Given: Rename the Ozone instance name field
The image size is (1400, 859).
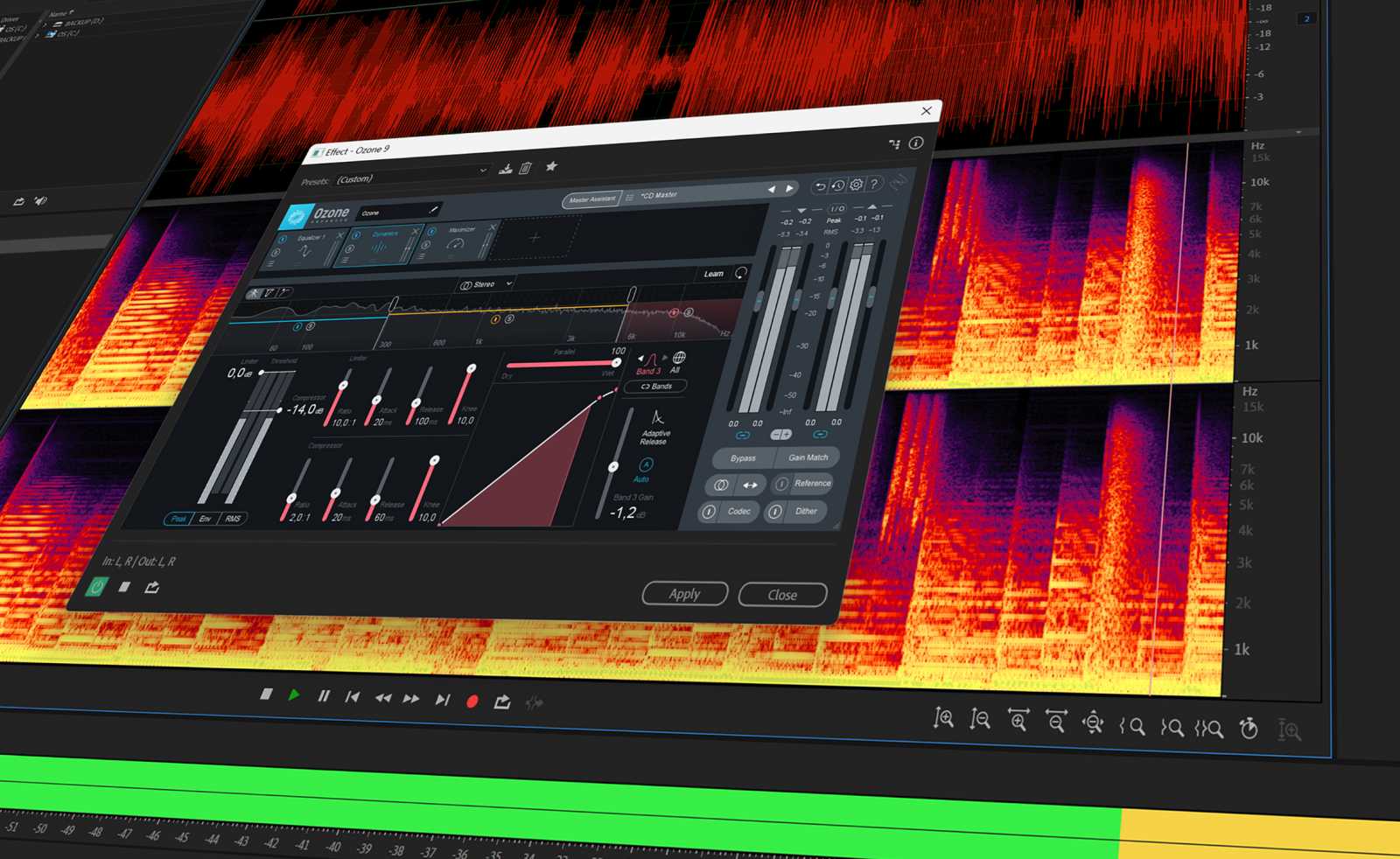Looking at the screenshot, I should pos(398,212).
